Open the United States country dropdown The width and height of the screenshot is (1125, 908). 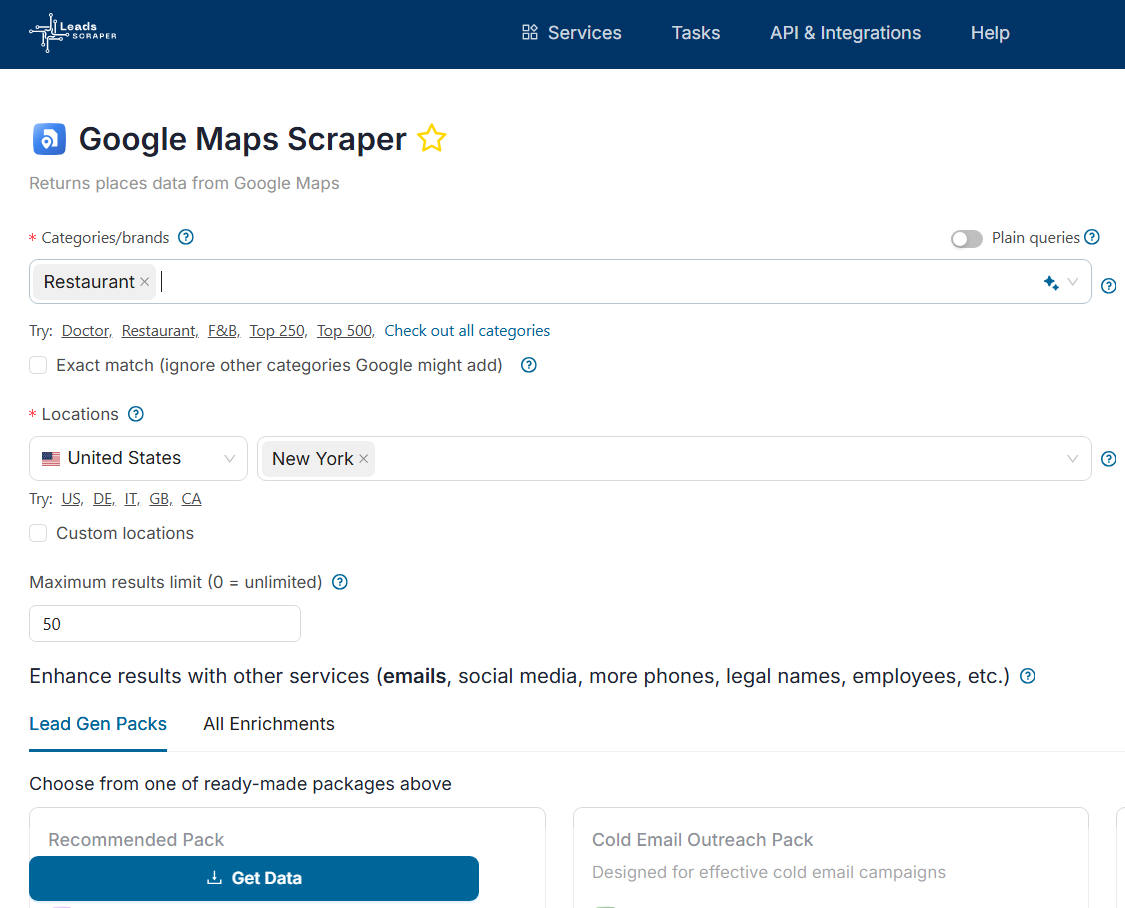point(138,458)
